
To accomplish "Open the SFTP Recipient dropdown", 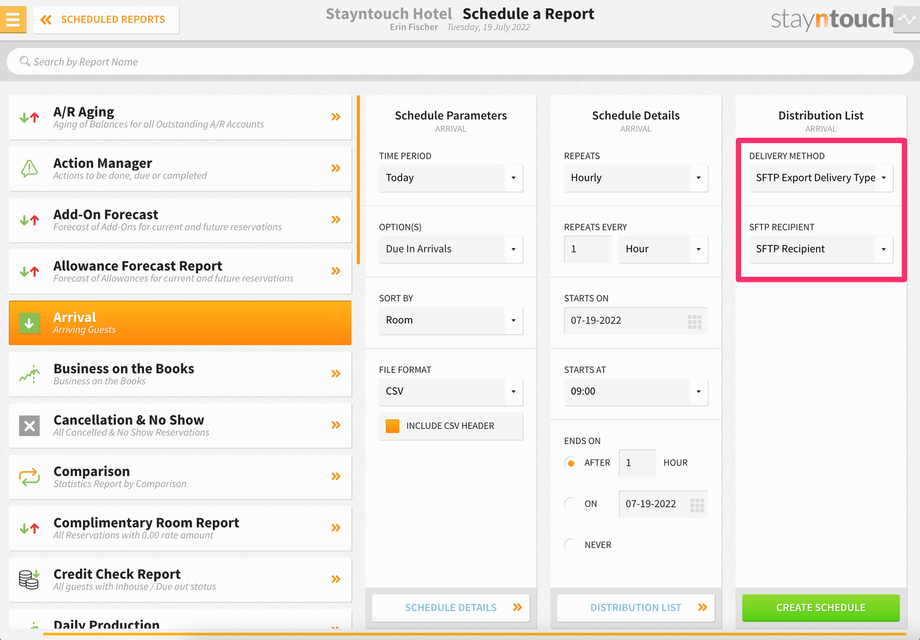I will point(821,249).
